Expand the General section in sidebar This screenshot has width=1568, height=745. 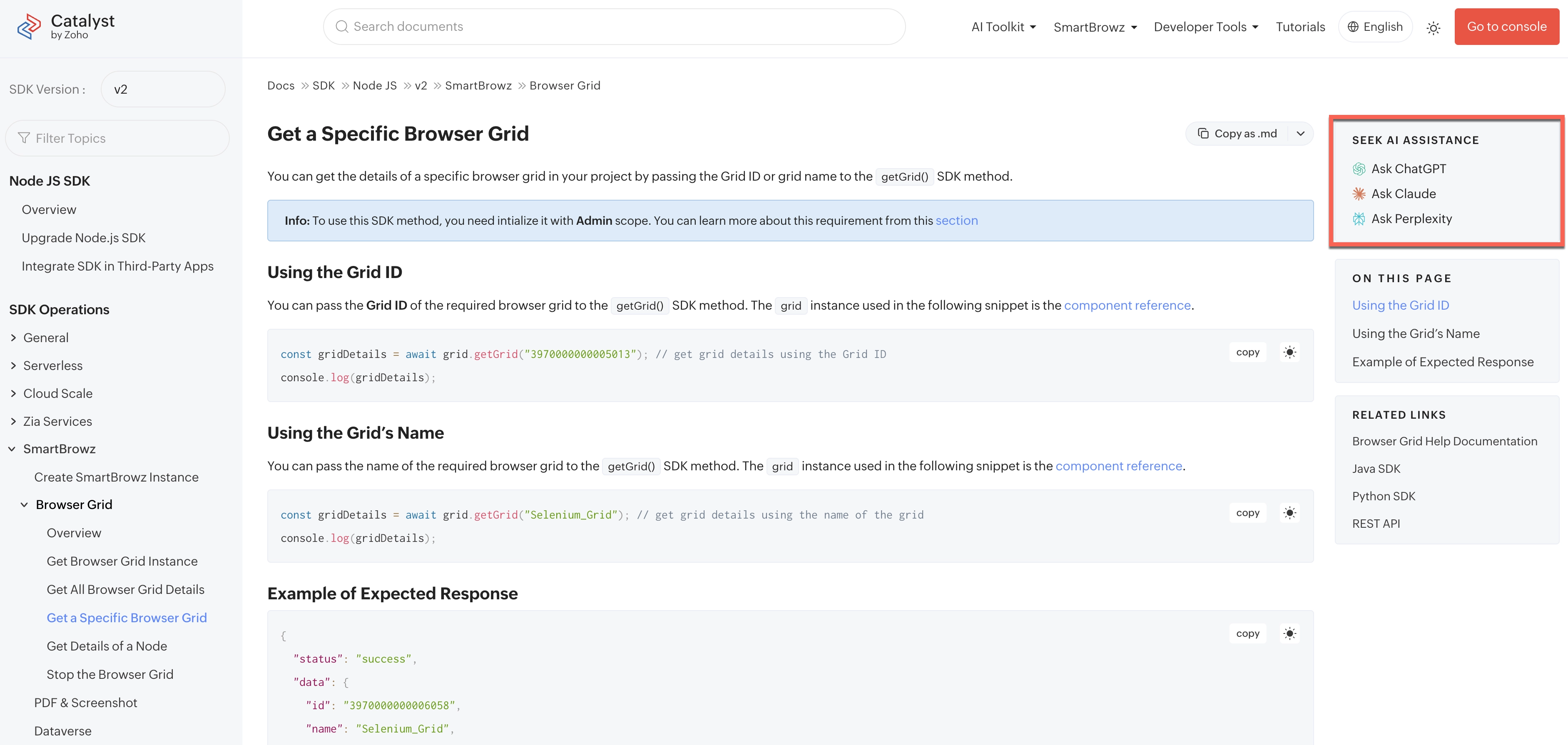(x=13, y=337)
